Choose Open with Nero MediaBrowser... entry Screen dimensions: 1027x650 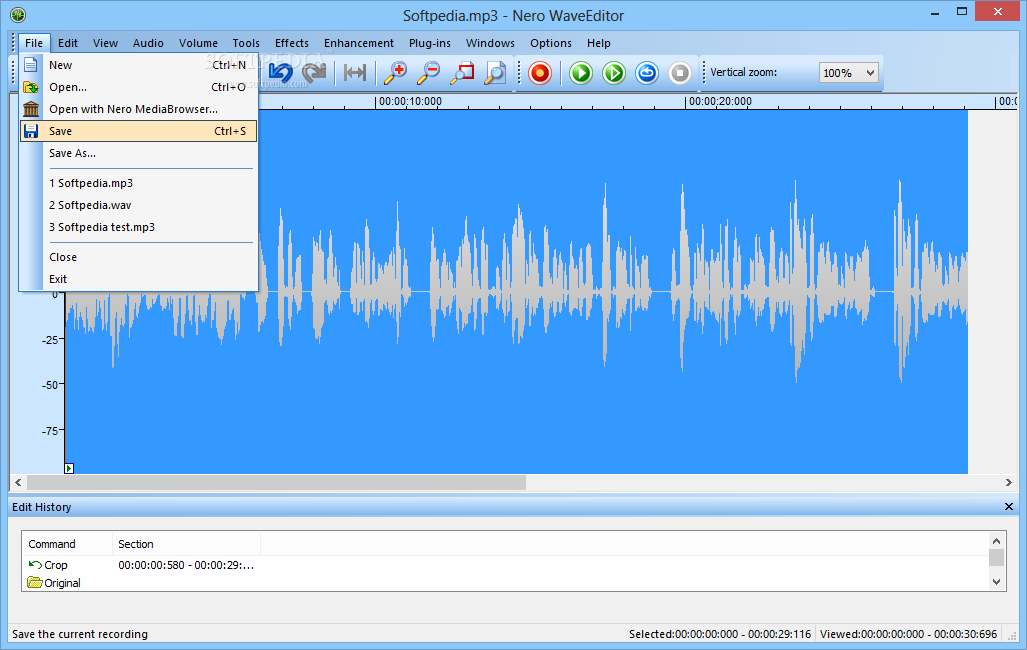(x=138, y=109)
